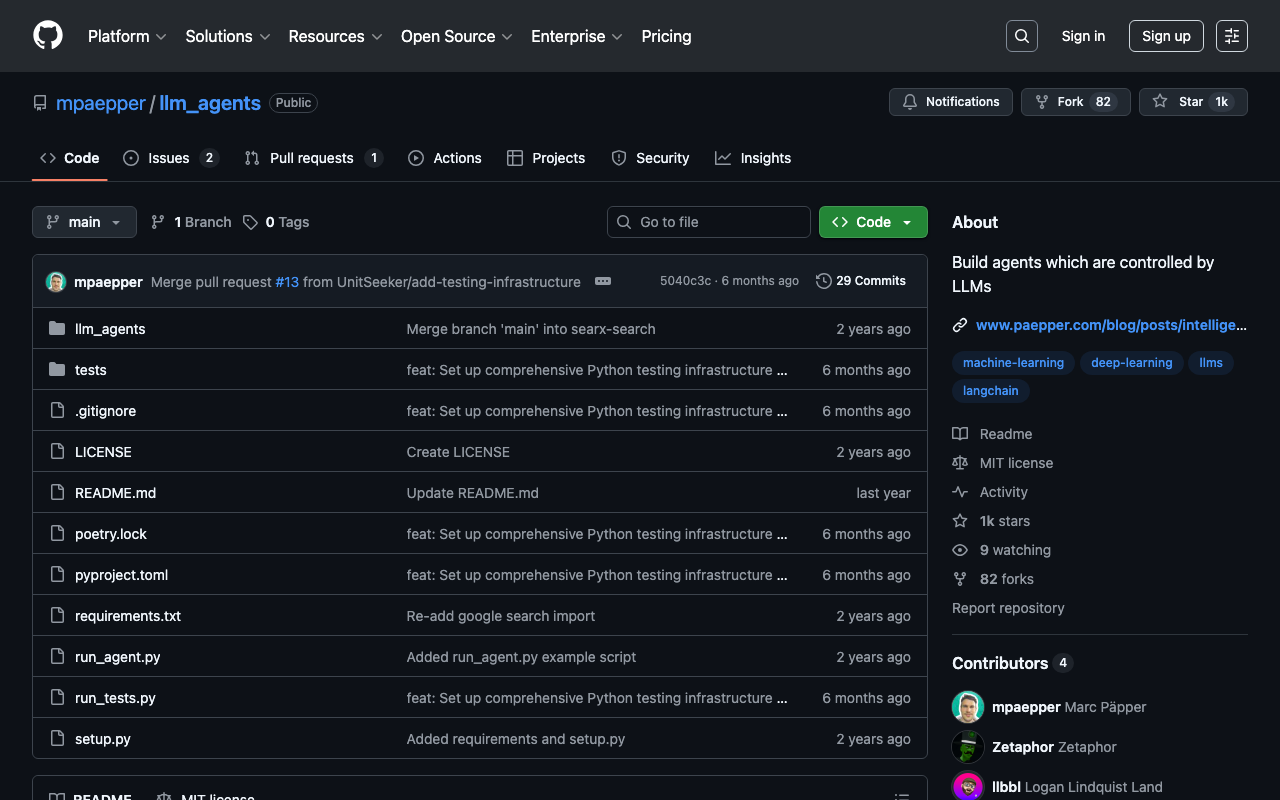Open the appearance settings icon beside Sign up
This screenshot has width=1280, height=800.
(x=1231, y=36)
